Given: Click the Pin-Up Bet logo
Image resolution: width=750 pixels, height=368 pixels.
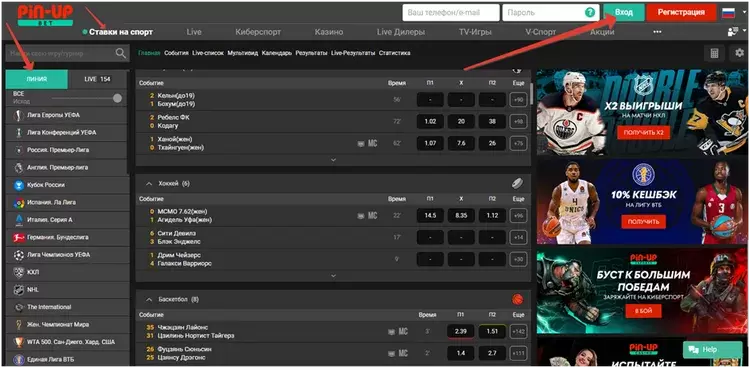Looking at the screenshot, I should [45, 15].
